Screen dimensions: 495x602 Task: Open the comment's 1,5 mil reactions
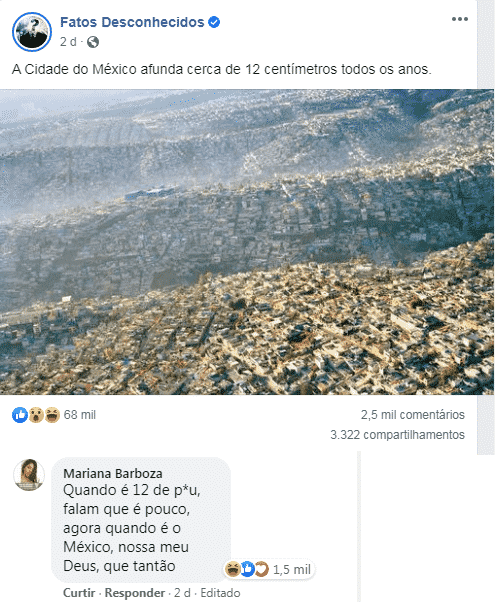pyautogui.click(x=270, y=569)
